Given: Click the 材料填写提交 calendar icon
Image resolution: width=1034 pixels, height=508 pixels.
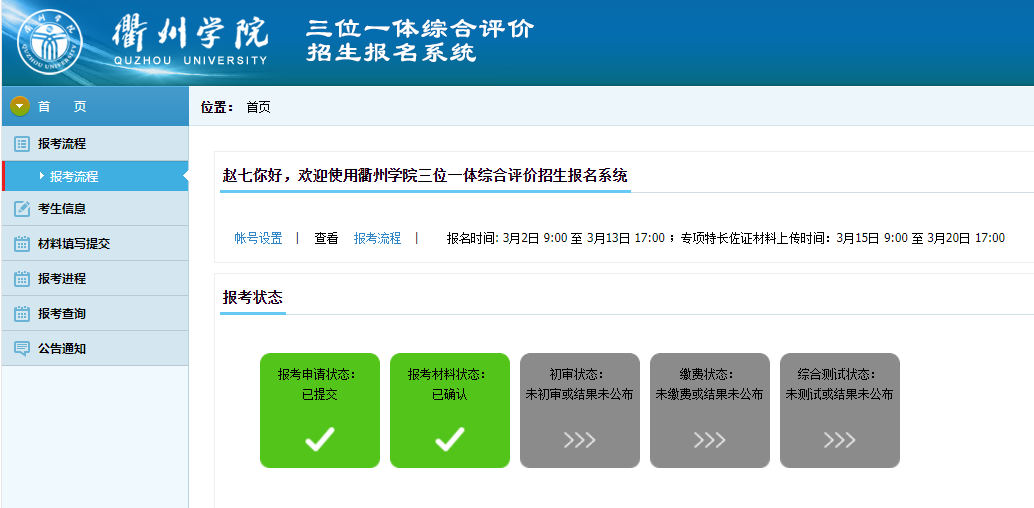Looking at the screenshot, I should coord(21,244).
